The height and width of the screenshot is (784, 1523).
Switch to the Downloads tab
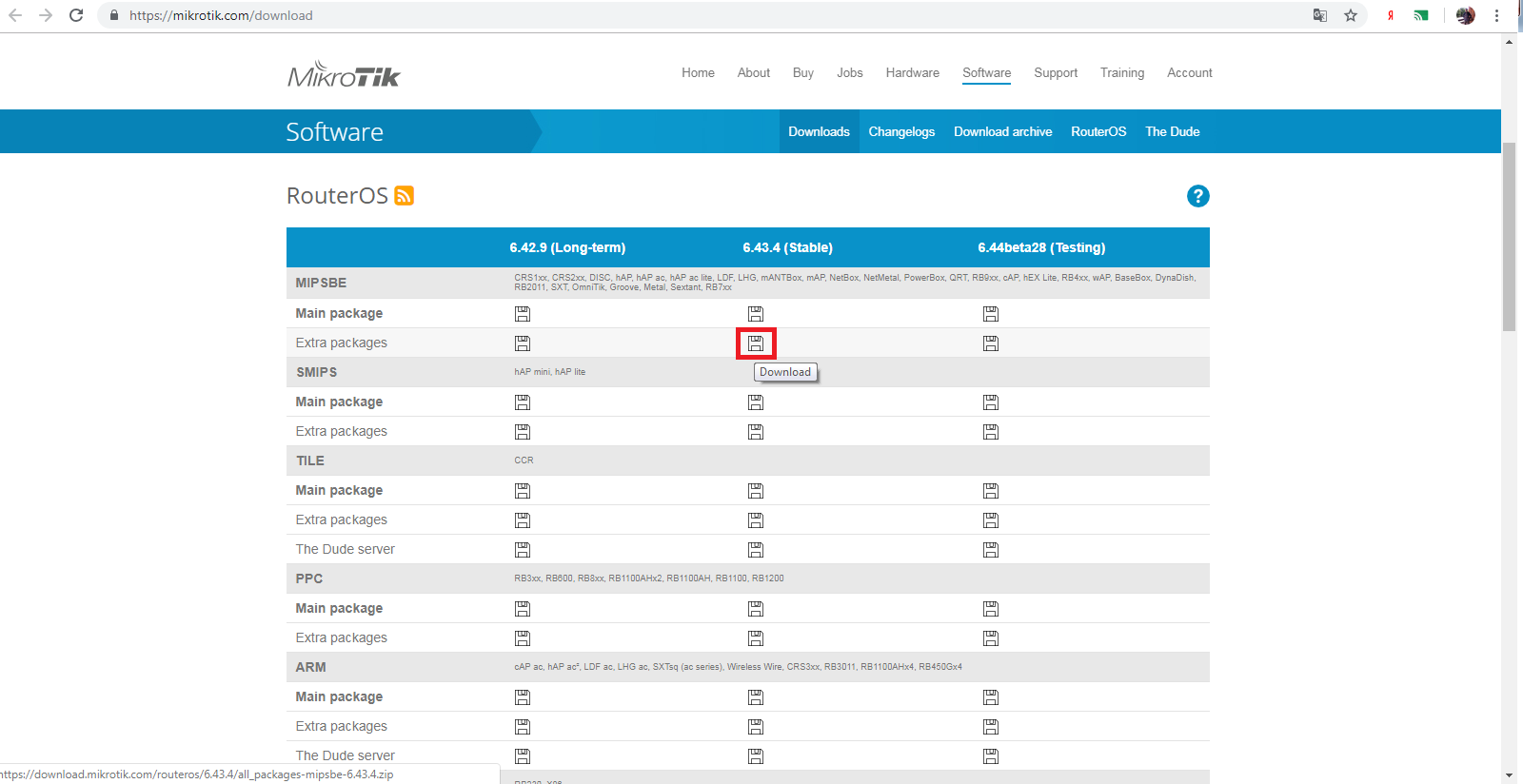(819, 131)
